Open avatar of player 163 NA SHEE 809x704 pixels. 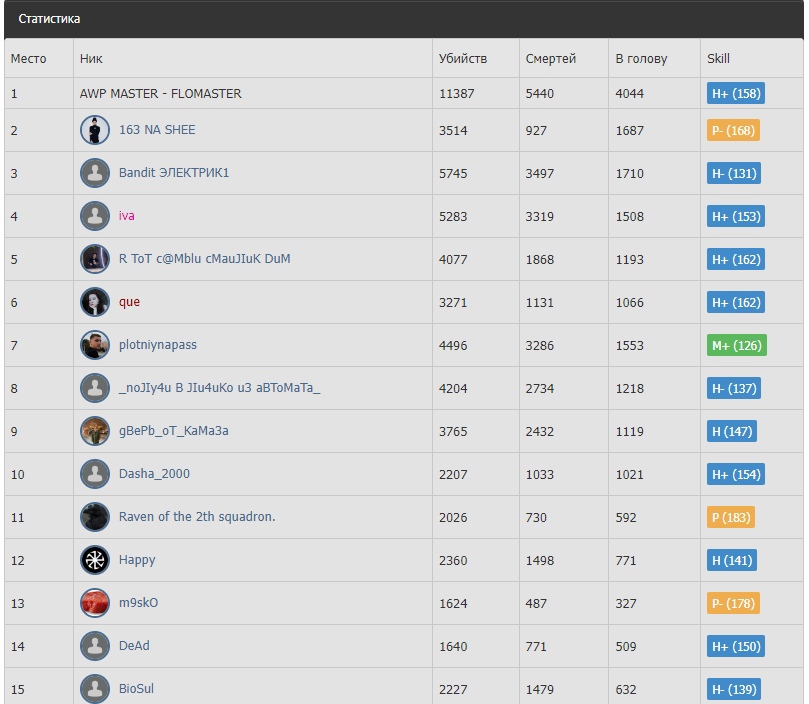point(95,130)
